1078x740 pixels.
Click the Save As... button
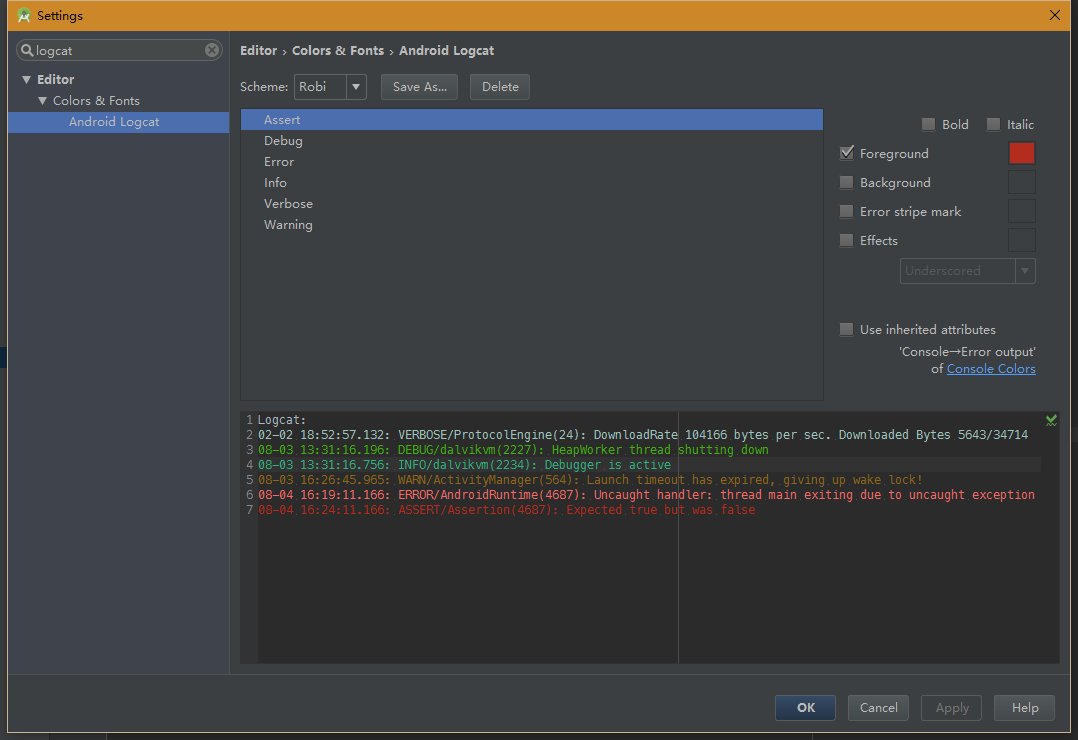[x=419, y=87]
